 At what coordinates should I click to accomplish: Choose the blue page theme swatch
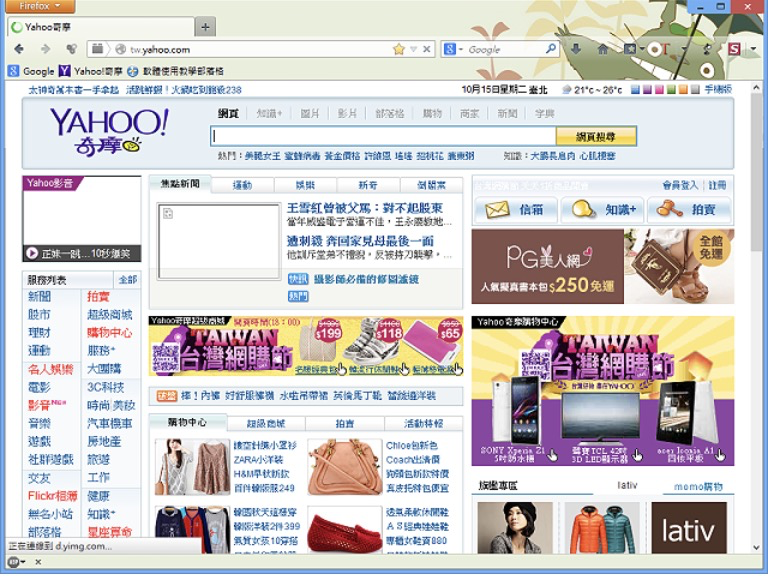[635, 90]
